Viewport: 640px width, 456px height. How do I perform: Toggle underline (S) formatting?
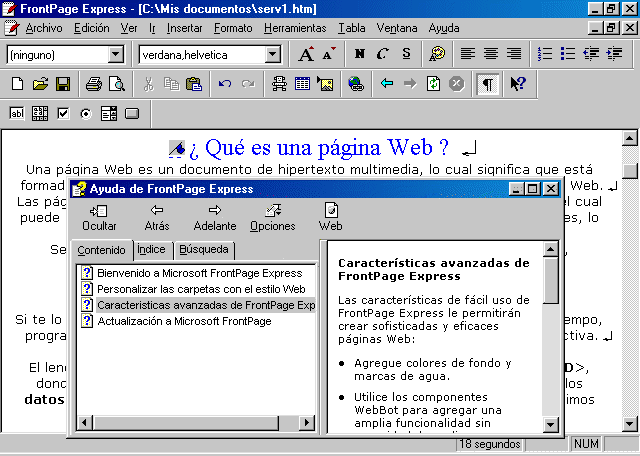pyautogui.click(x=406, y=54)
